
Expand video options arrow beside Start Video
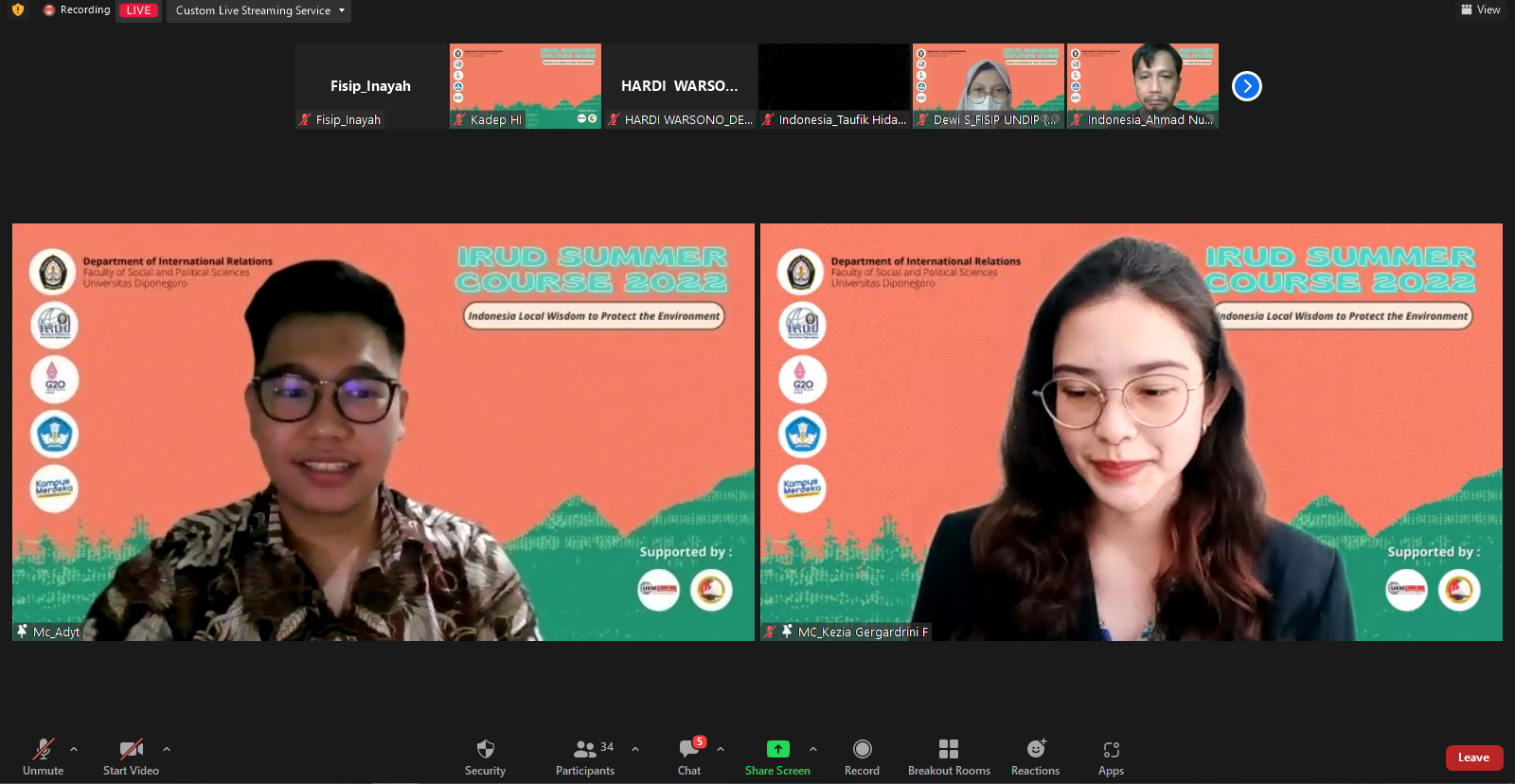click(167, 749)
